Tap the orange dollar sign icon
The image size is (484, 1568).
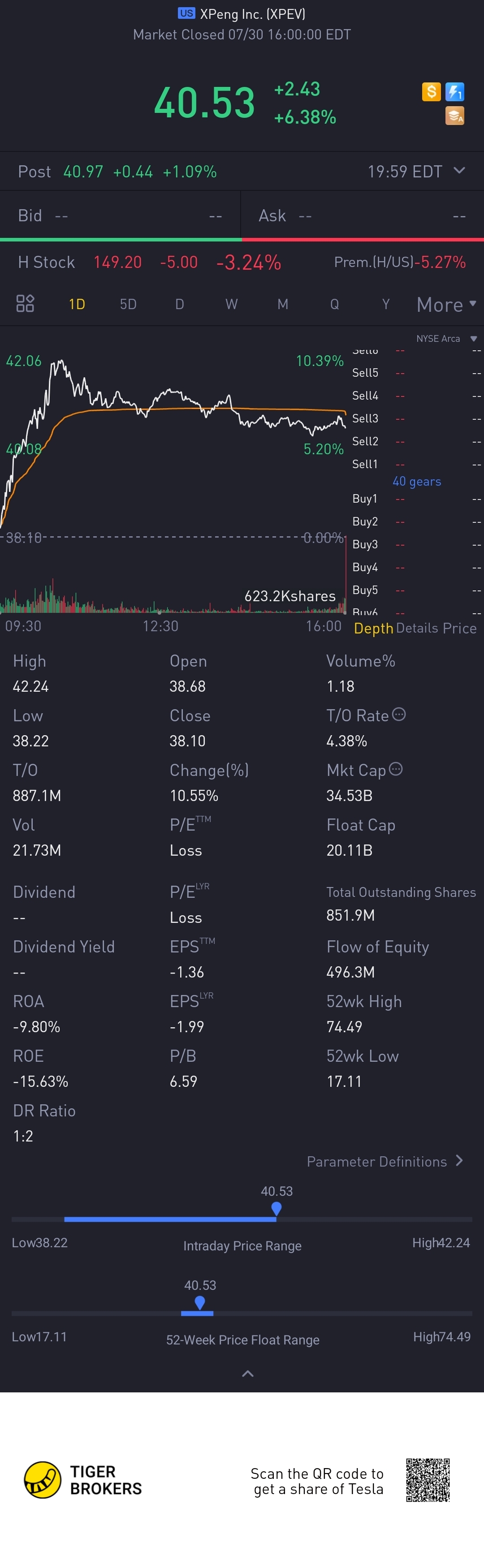pyautogui.click(x=431, y=92)
